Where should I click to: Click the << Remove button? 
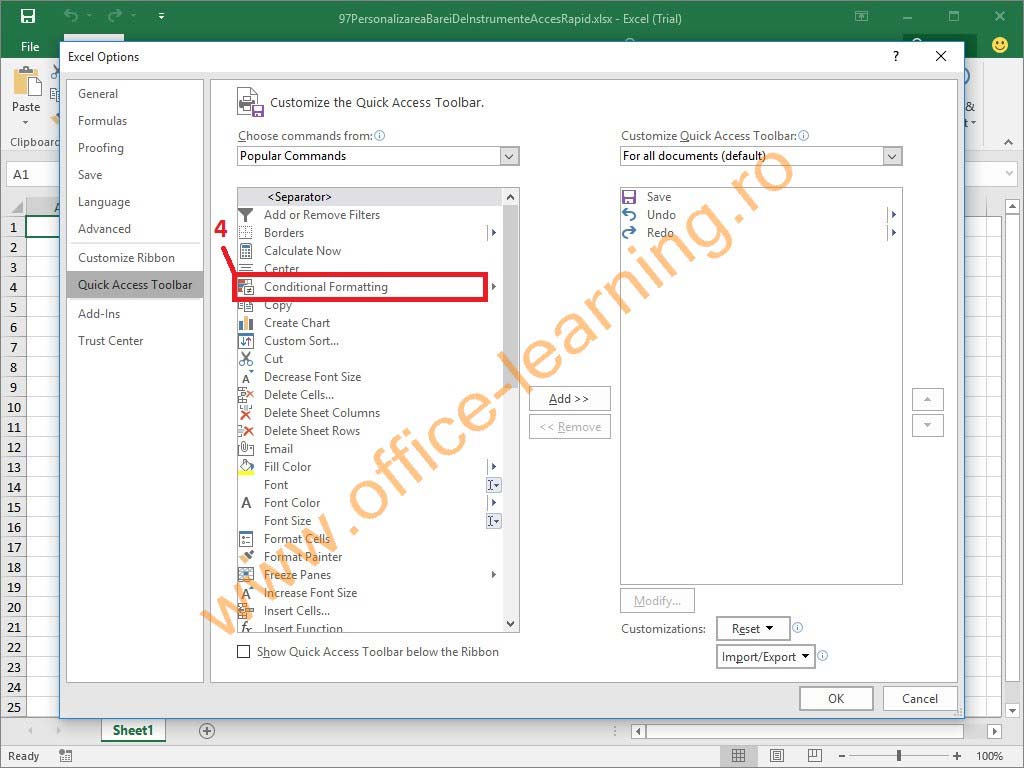(x=569, y=427)
